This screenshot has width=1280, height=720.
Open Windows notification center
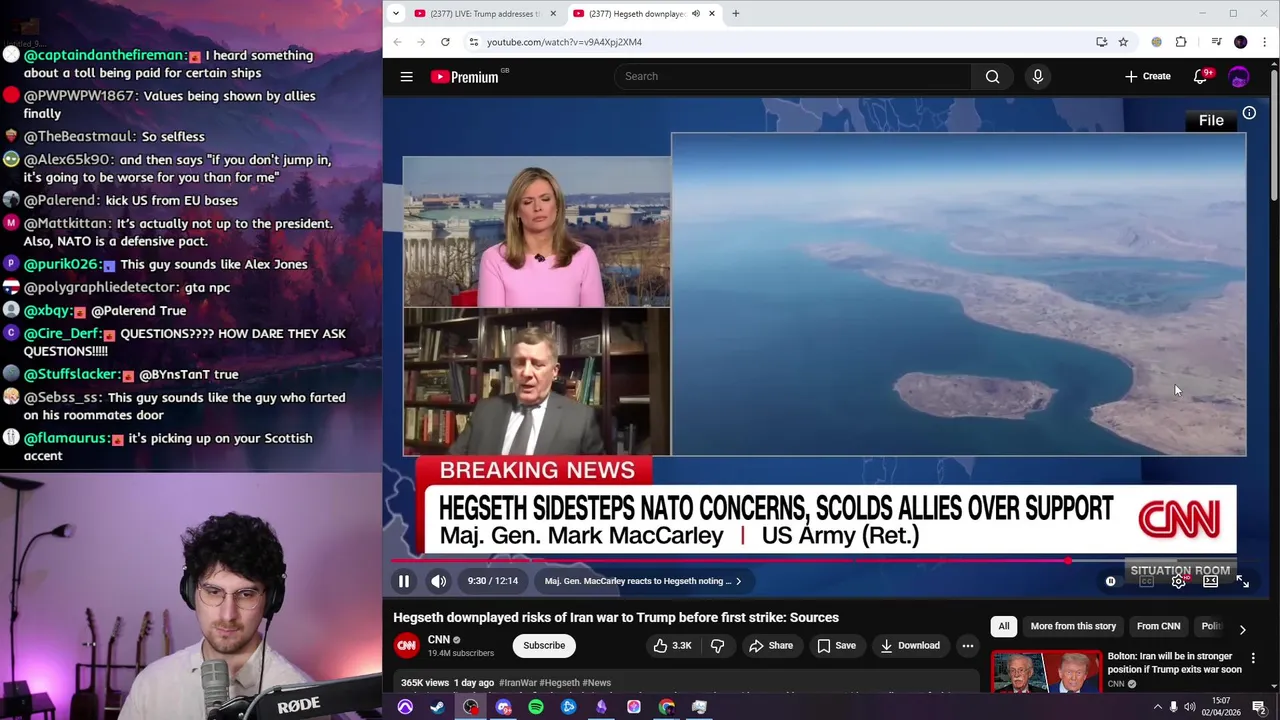tap(1259, 707)
